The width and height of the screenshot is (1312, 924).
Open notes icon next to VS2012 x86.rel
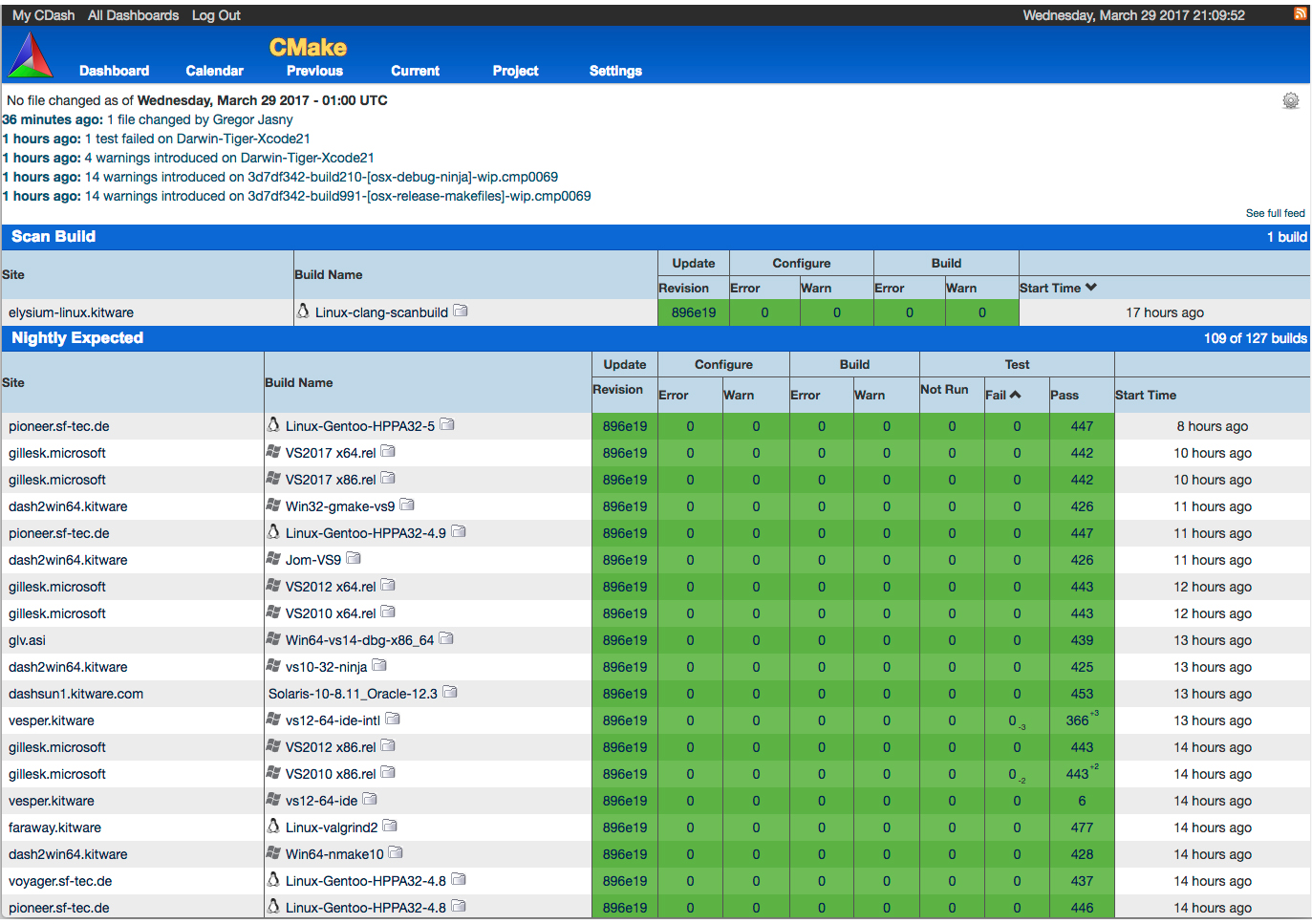click(x=388, y=745)
